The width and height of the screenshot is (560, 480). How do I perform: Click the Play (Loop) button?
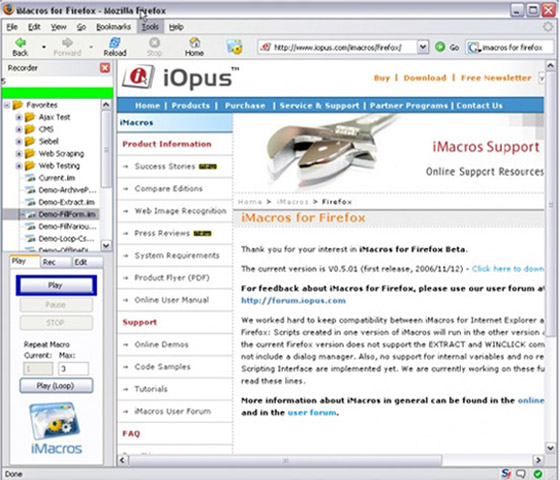pyautogui.click(x=56, y=386)
